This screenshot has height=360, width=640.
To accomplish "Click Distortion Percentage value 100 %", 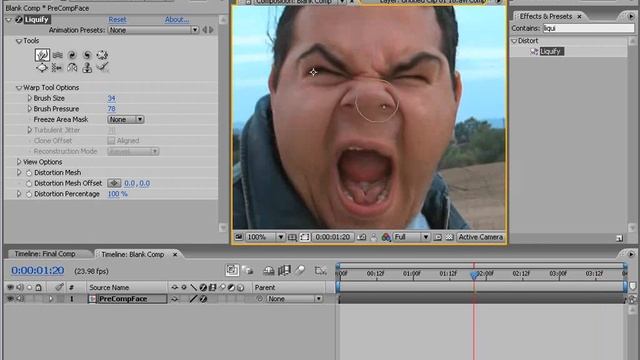I will 118,194.
